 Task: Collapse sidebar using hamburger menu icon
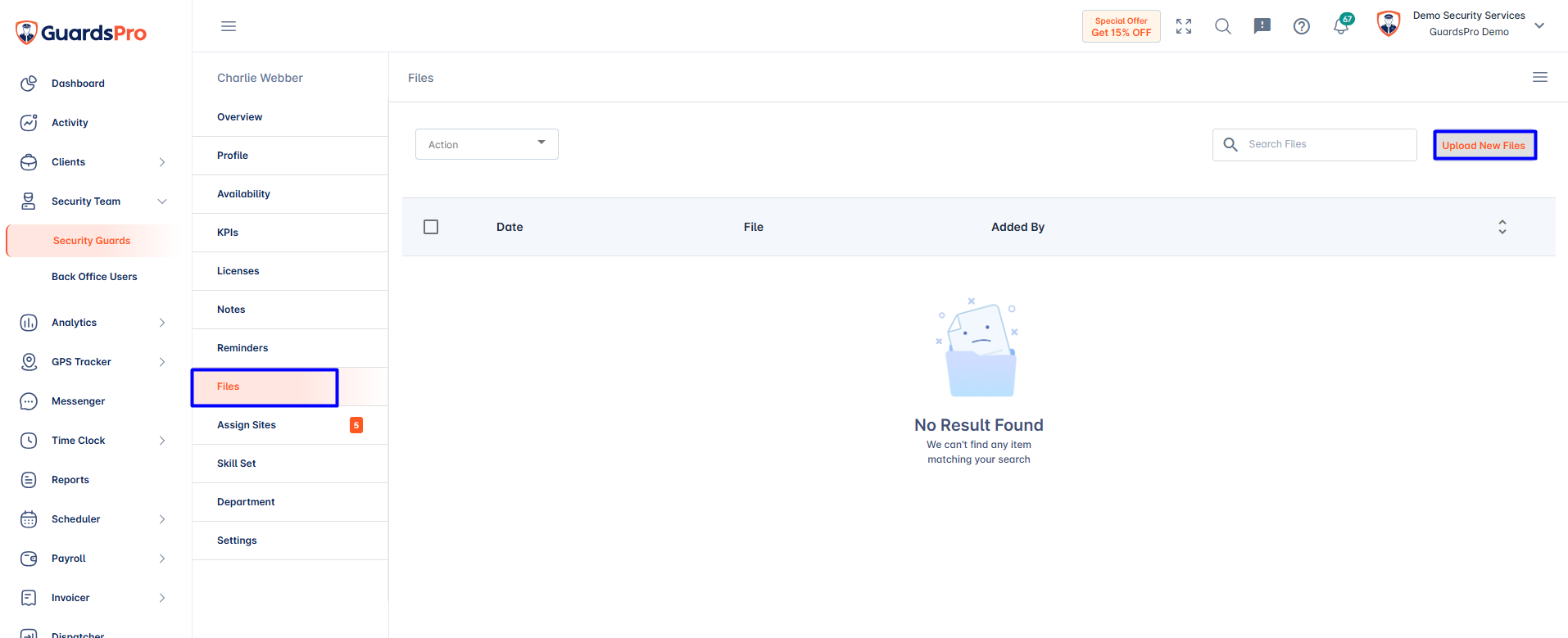tap(229, 26)
